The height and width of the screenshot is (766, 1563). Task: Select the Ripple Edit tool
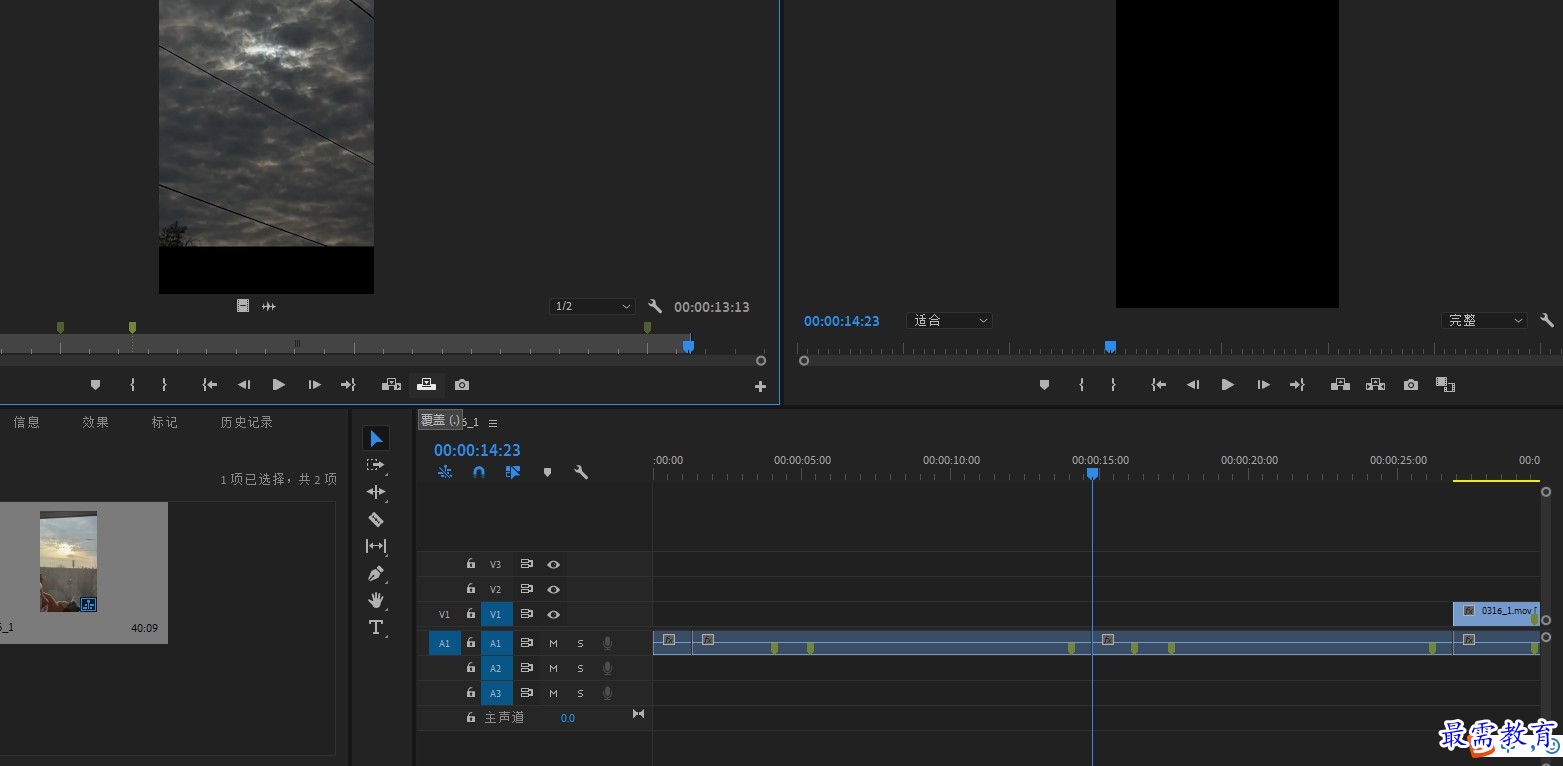tap(376, 492)
